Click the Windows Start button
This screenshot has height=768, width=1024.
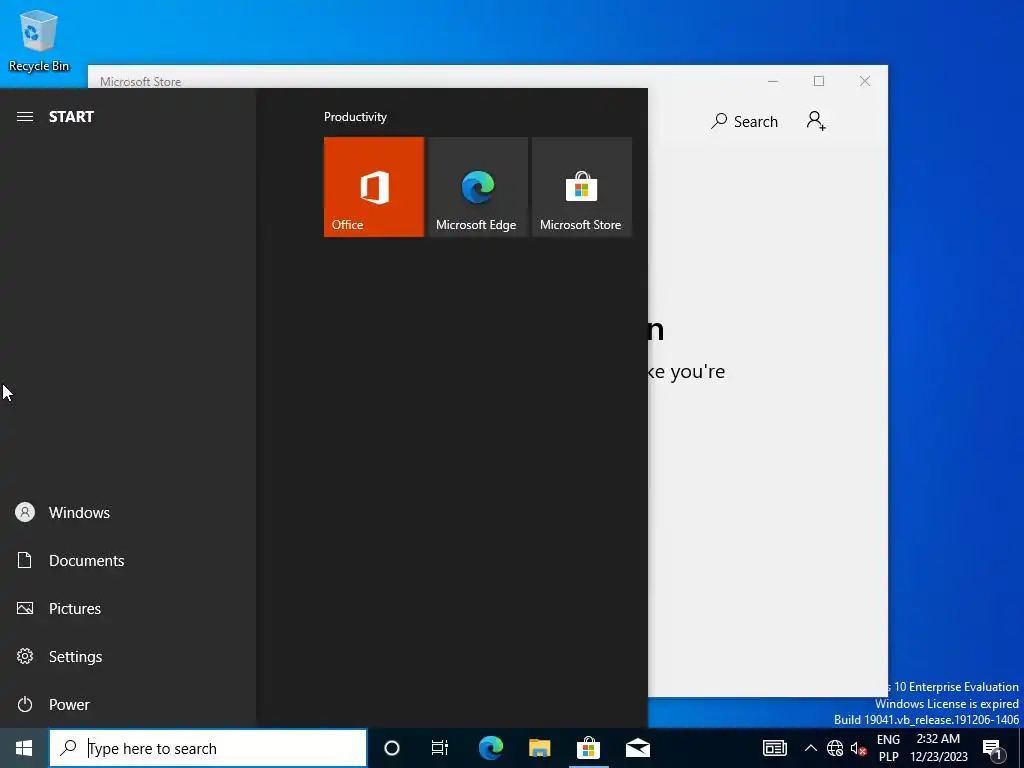point(24,748)
